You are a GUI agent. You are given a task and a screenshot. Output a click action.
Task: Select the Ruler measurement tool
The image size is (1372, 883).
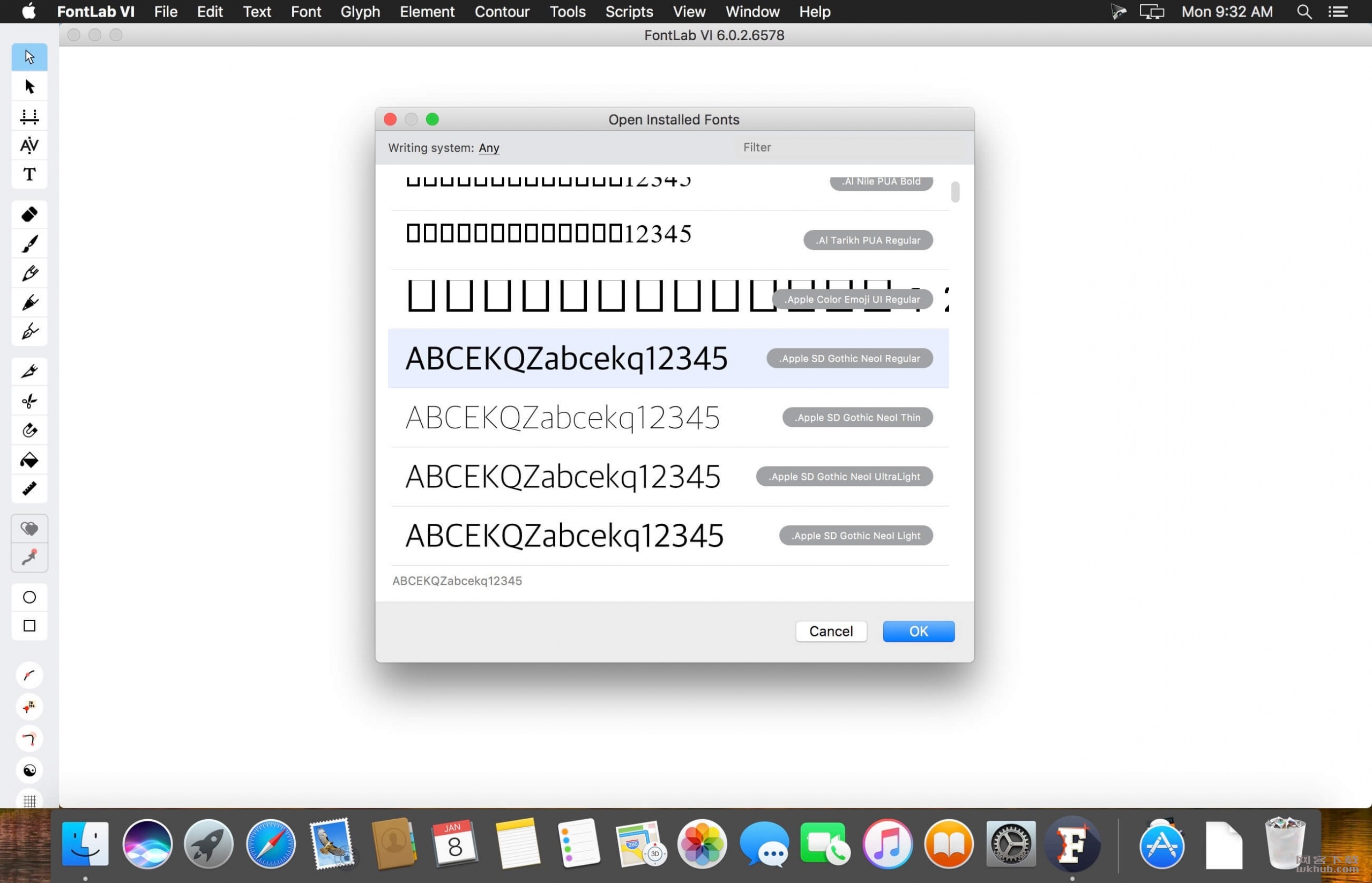tap(29, 488)
